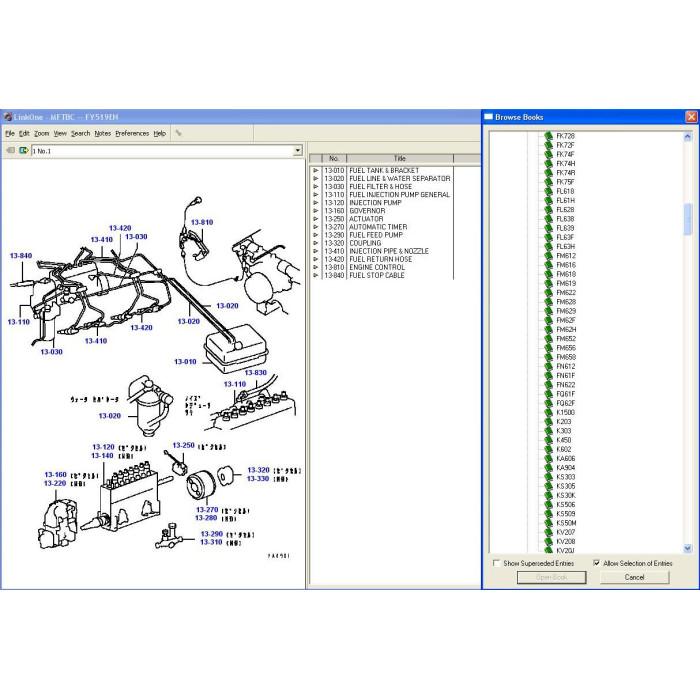Screen dimensions: 700x700
Task: Toggle Allow Selection of Entries checkbox
Action: 596,563
